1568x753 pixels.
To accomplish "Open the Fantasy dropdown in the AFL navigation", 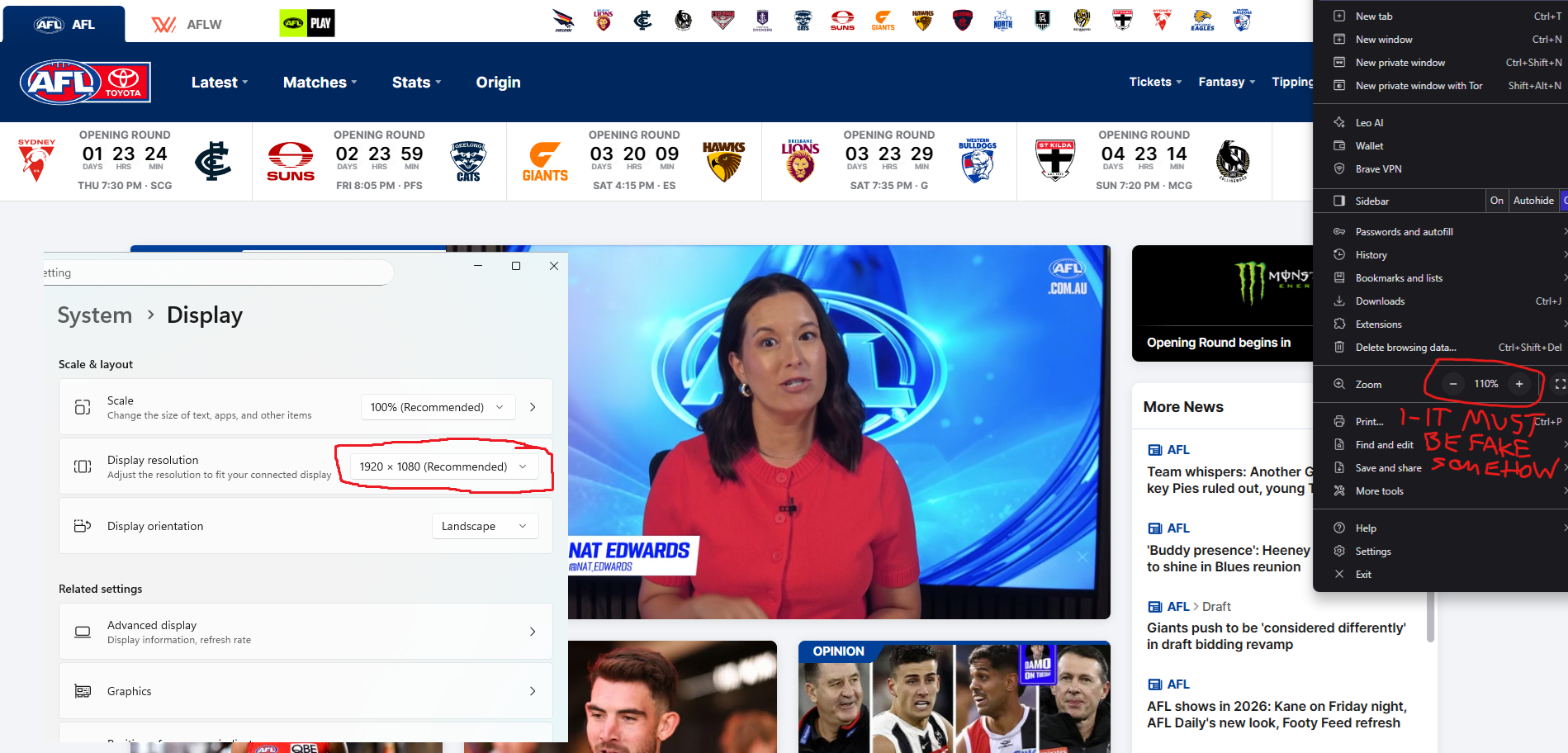I will [1227, 82].
